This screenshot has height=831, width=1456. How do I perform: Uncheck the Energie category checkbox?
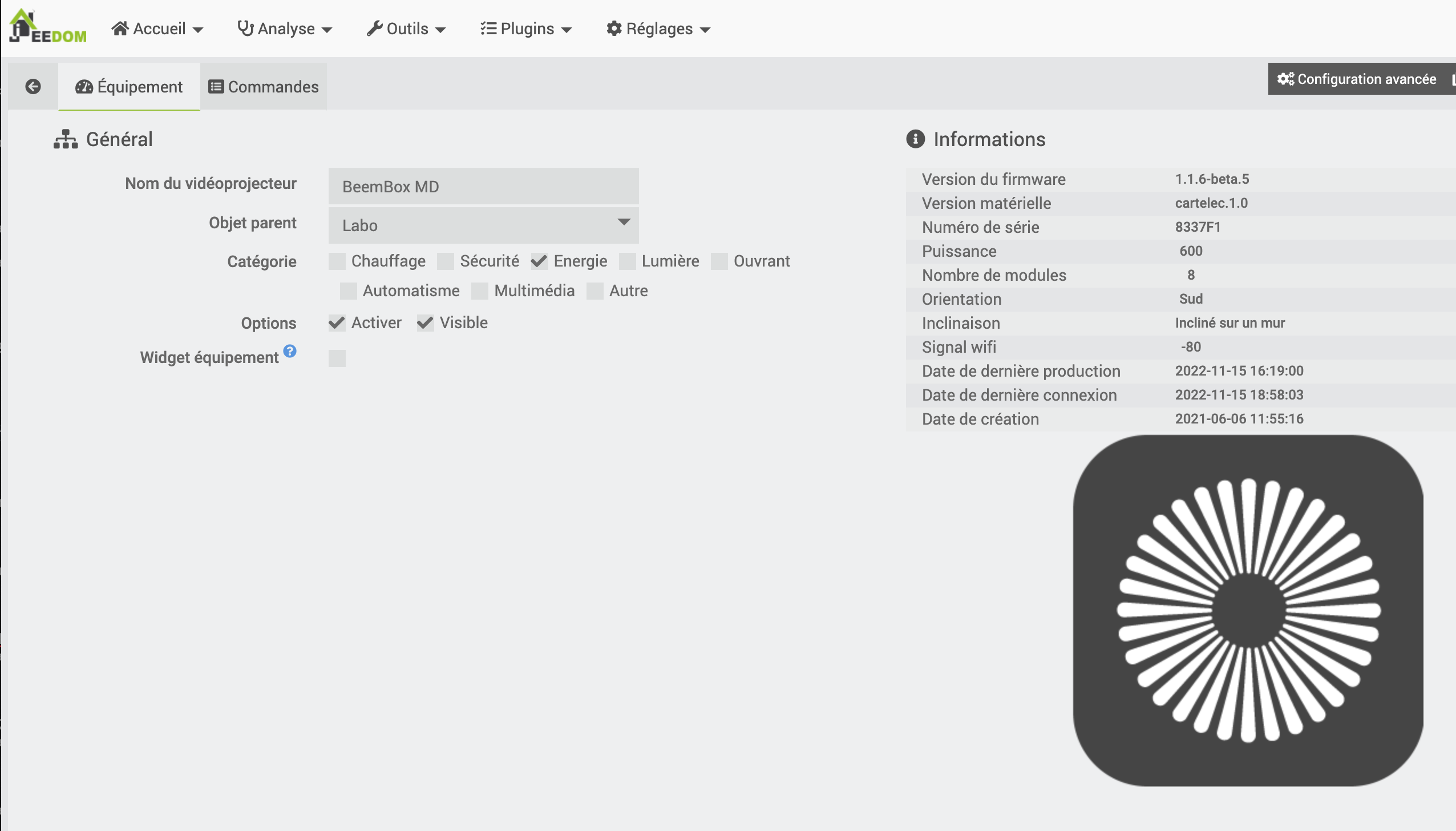coord(539,261)
